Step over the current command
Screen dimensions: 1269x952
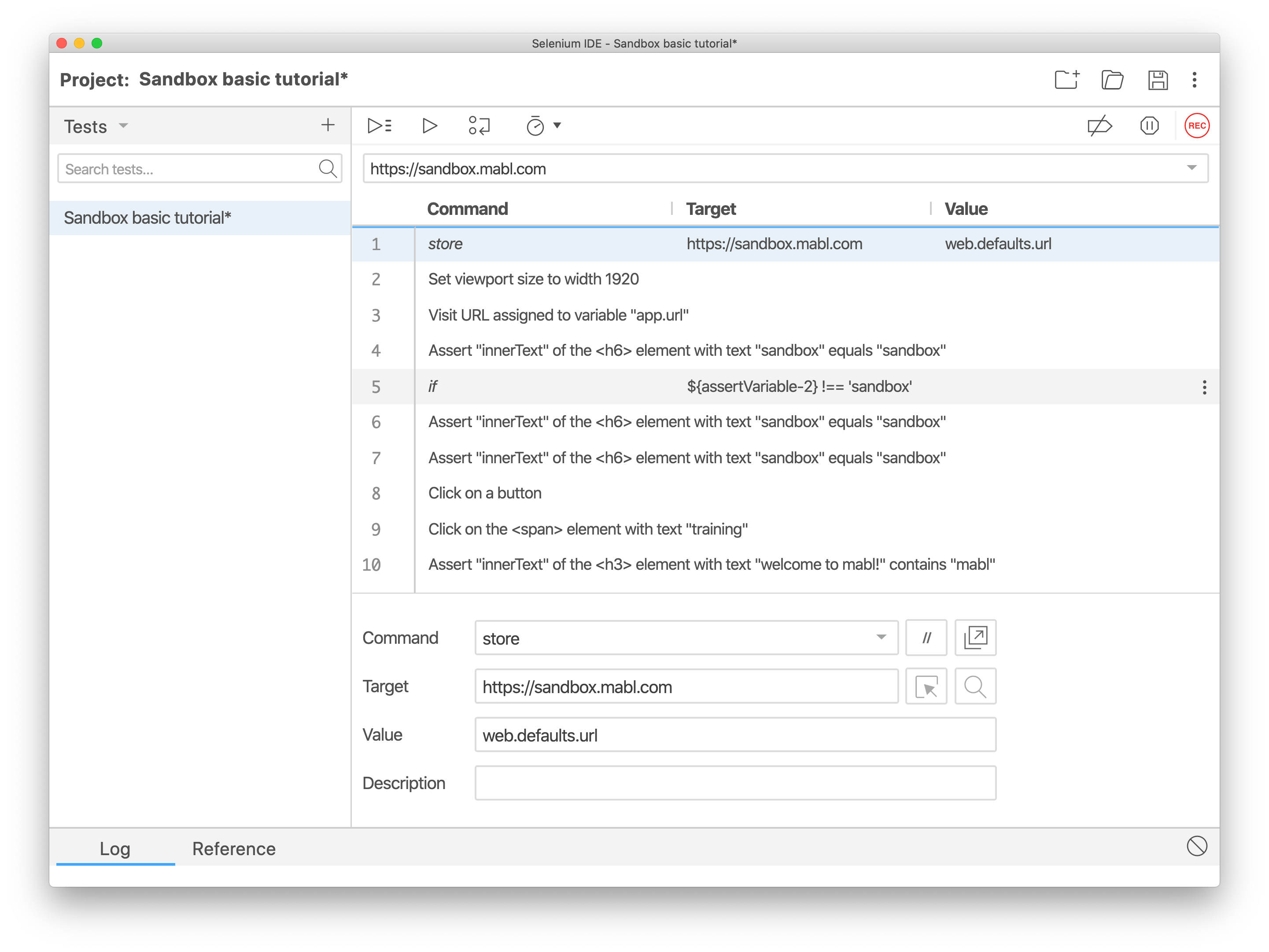[479, 125]
